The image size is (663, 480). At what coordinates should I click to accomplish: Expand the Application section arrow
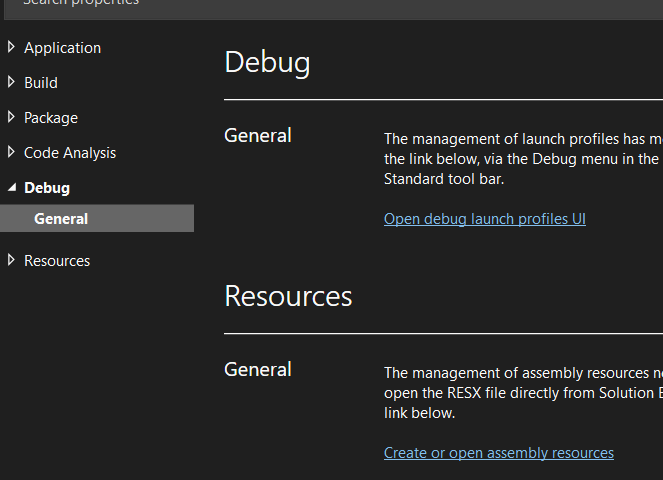(x=11, y=47)
